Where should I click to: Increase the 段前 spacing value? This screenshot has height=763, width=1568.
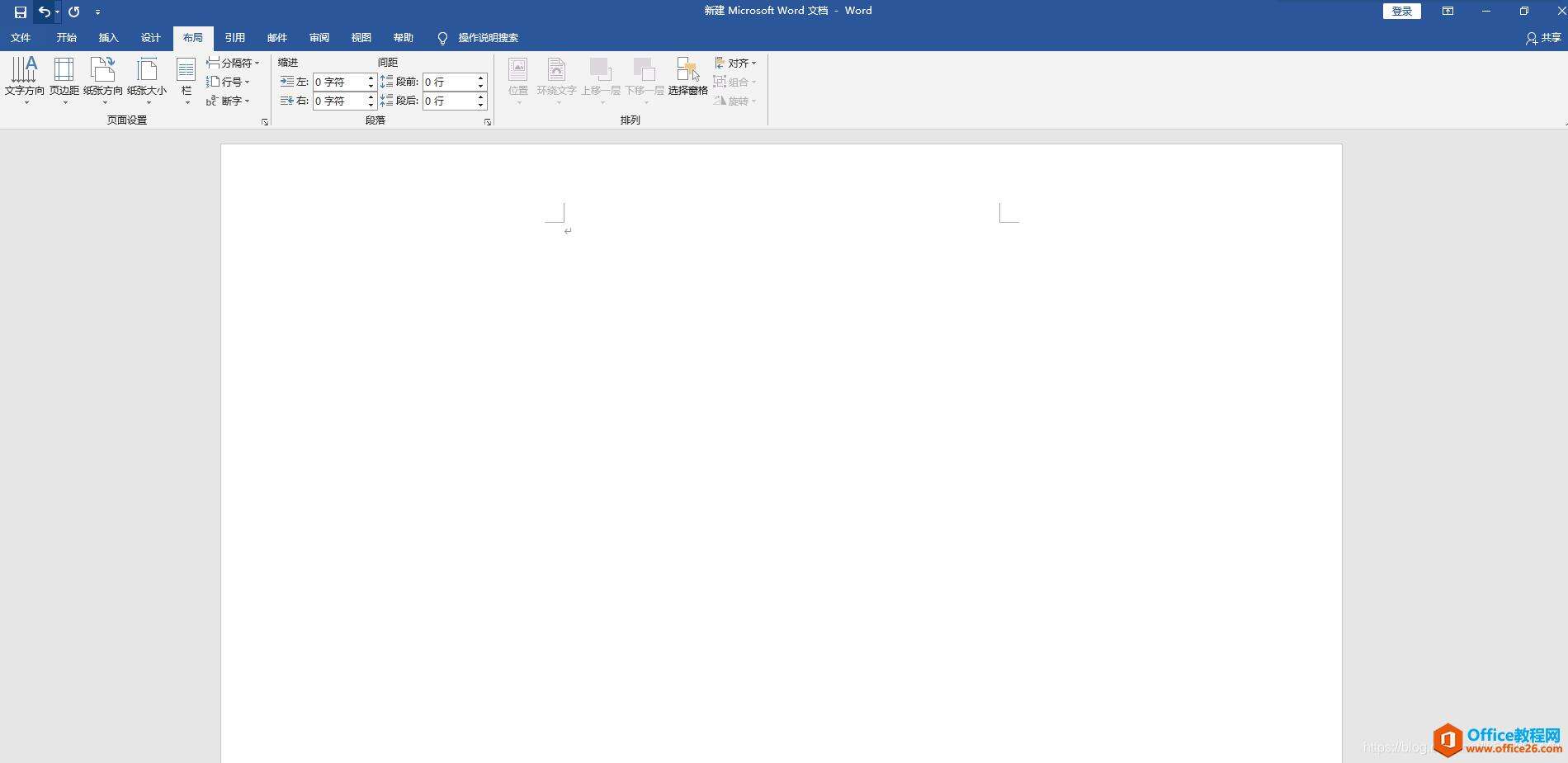pos(481,78)
